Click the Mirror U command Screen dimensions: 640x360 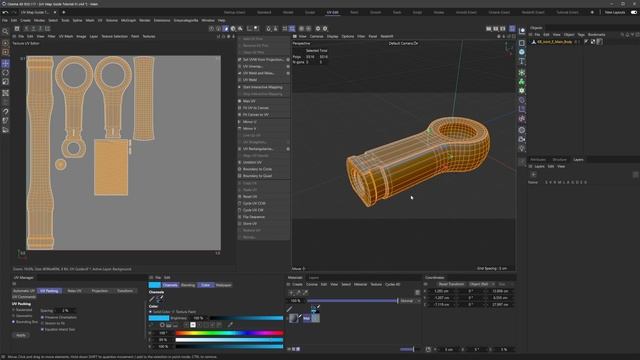(249, 122)
